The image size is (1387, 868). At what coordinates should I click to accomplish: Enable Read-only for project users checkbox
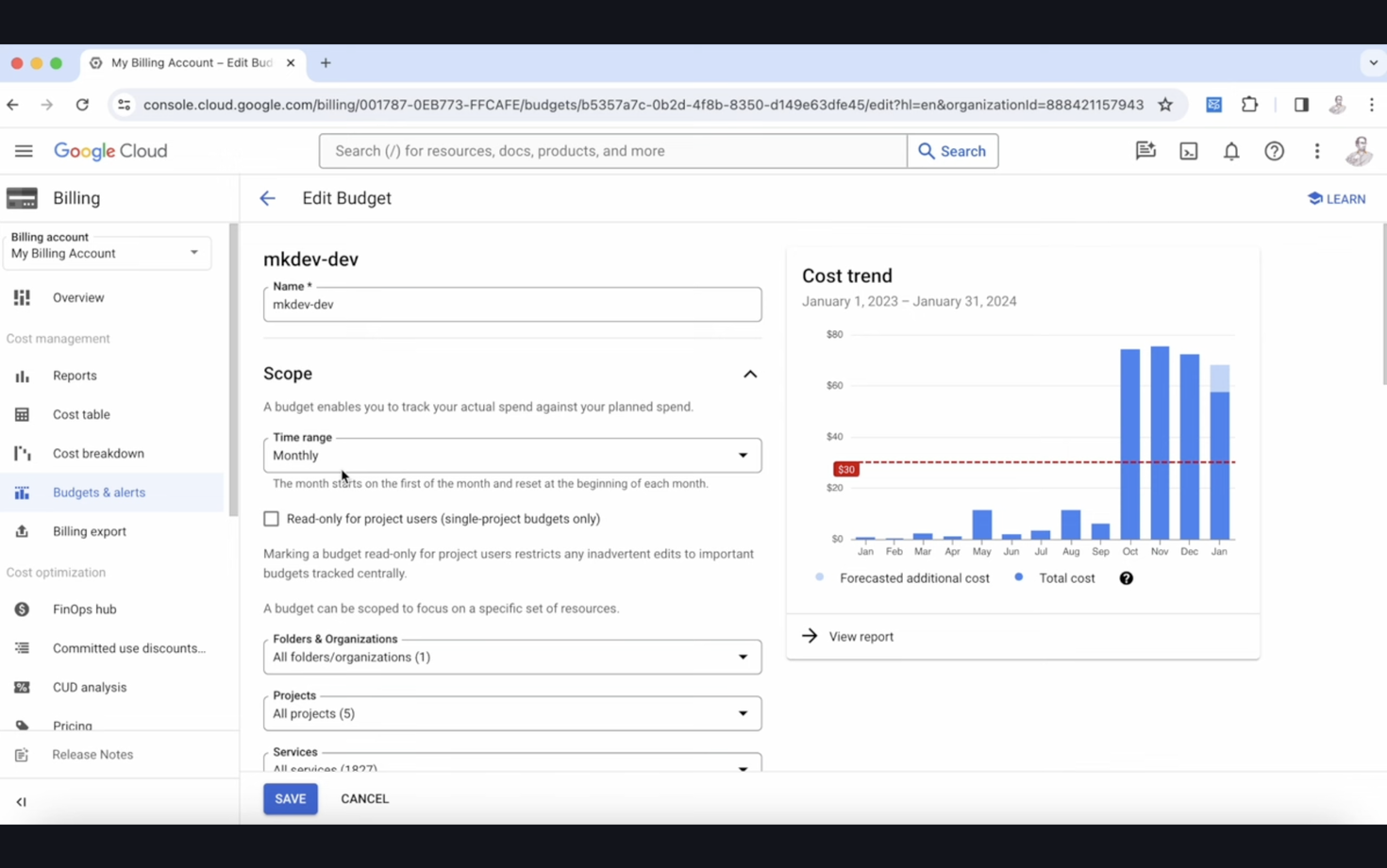272,519
